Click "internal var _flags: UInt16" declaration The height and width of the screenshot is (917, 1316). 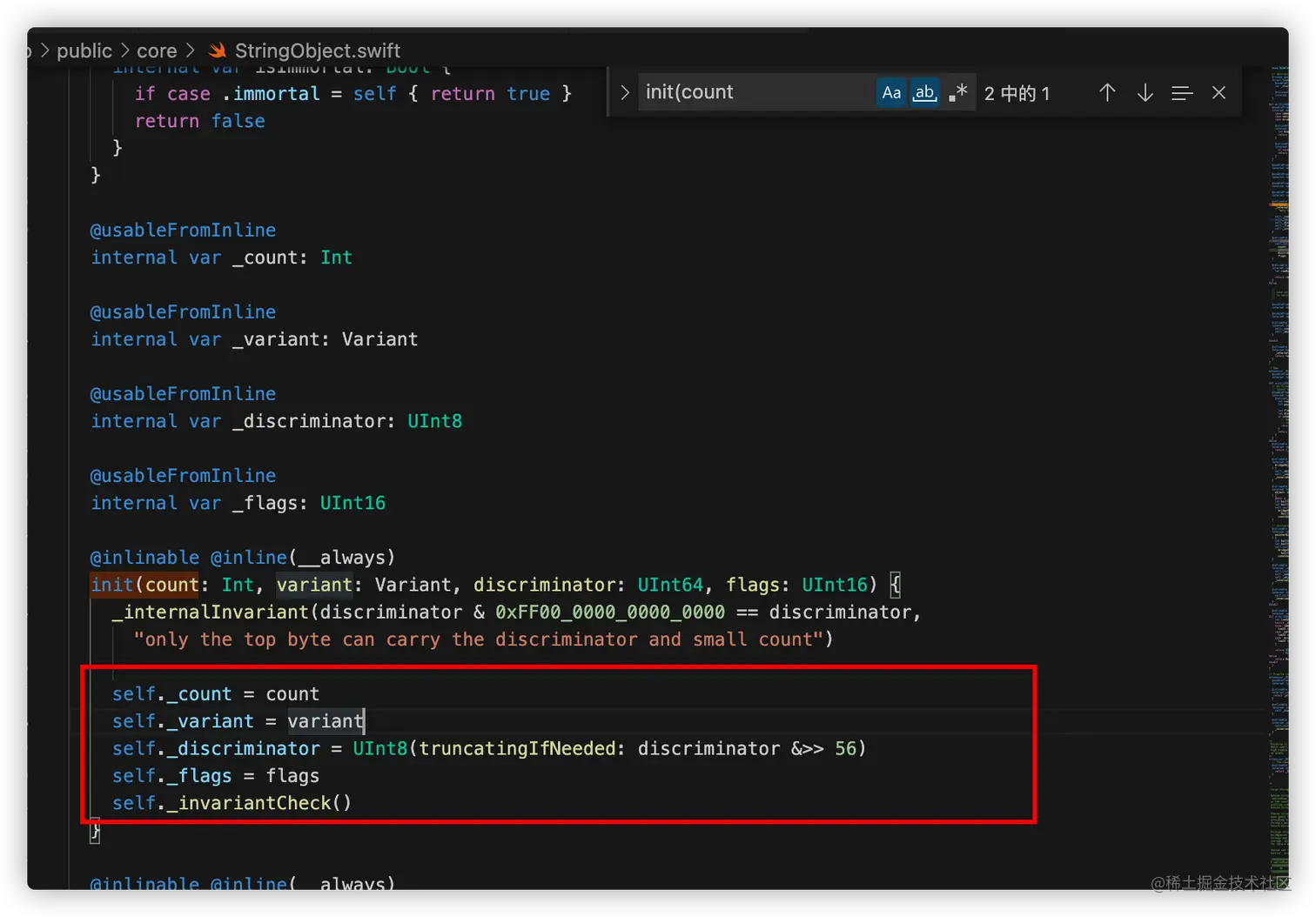(x=238, y=503)
